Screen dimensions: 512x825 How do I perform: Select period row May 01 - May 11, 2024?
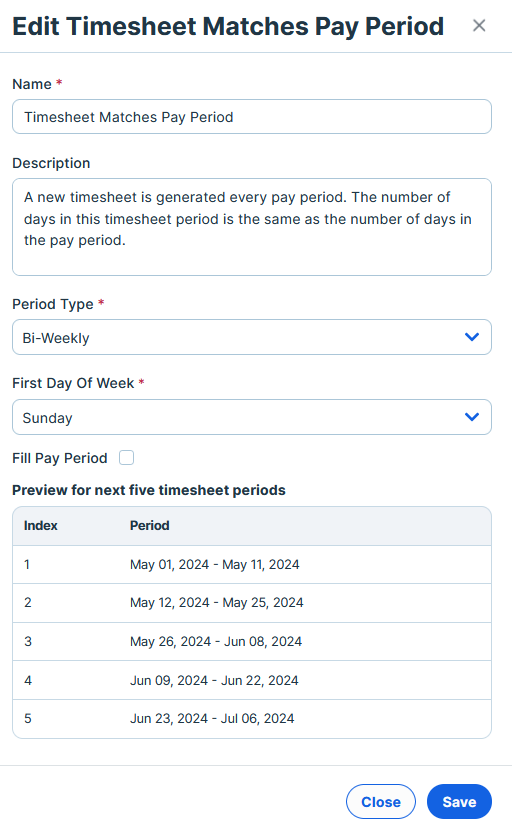coord(252,565)
